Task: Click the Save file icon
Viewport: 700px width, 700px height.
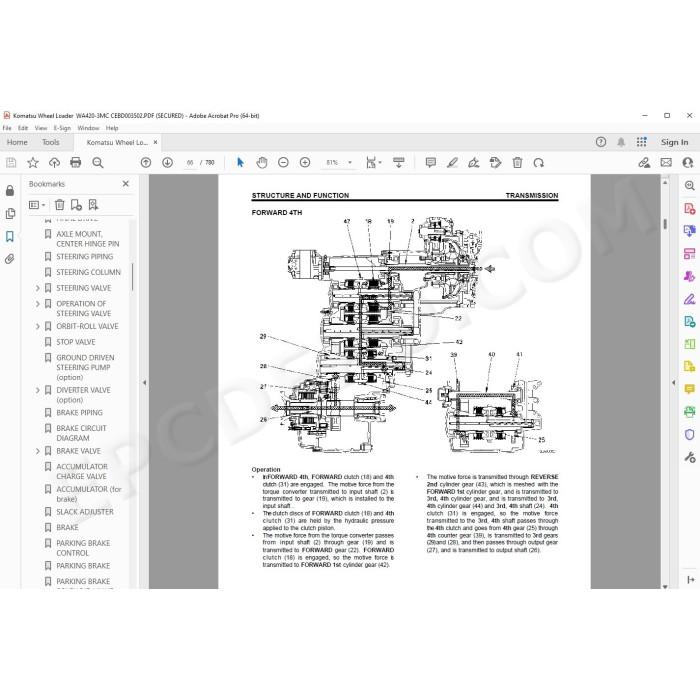Action: click(x=11, y=163)
